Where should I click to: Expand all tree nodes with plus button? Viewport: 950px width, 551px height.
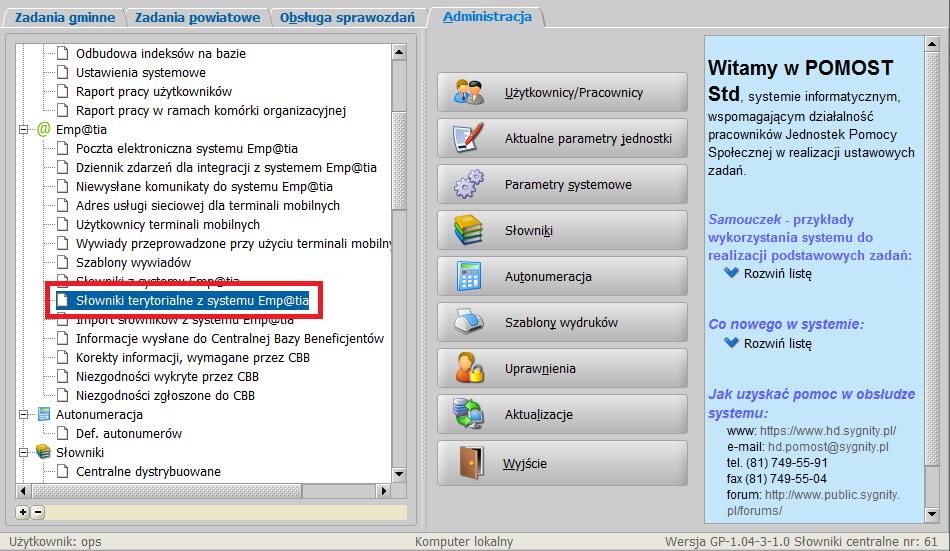[22, 512]
